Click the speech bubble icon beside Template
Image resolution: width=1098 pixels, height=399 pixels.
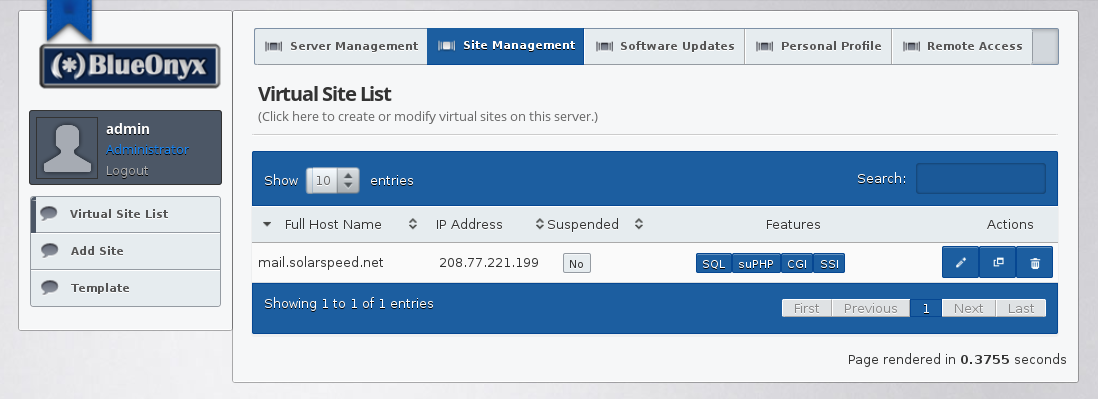(x=49, y=288)
